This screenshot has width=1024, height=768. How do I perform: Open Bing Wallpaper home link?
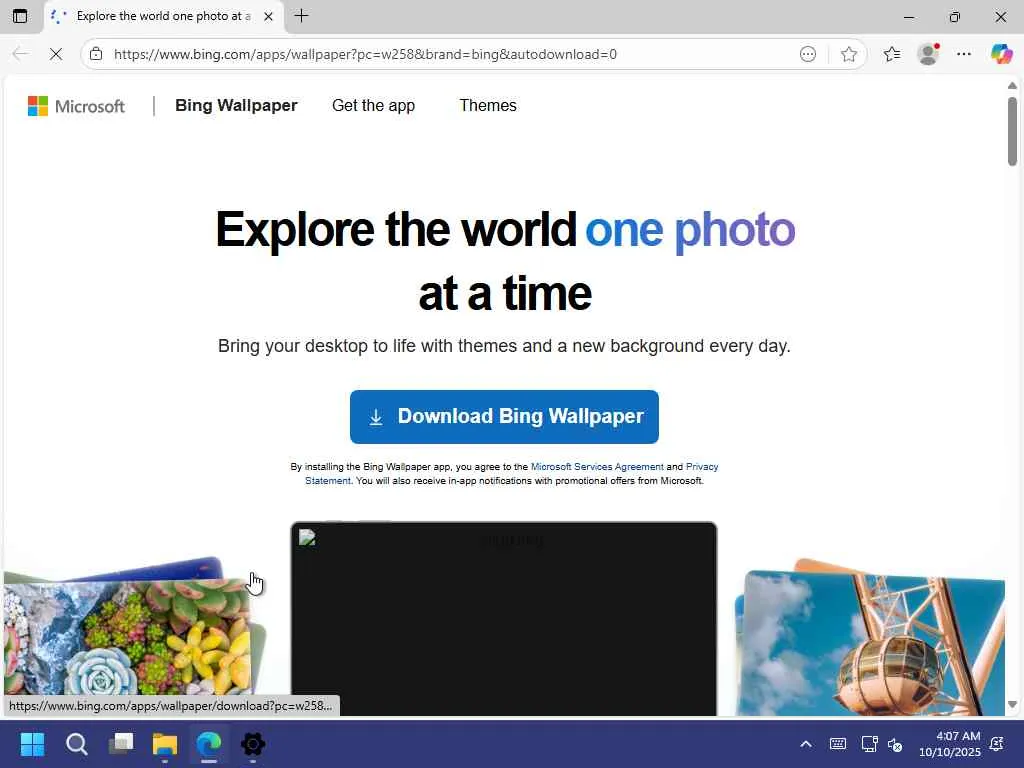coord(236,106)
